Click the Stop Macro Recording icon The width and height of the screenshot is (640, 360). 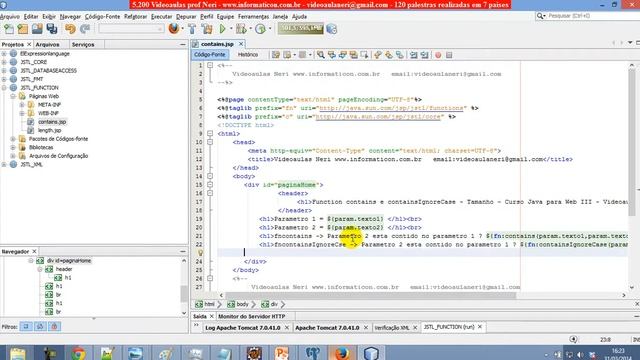(x=449, y=55)
